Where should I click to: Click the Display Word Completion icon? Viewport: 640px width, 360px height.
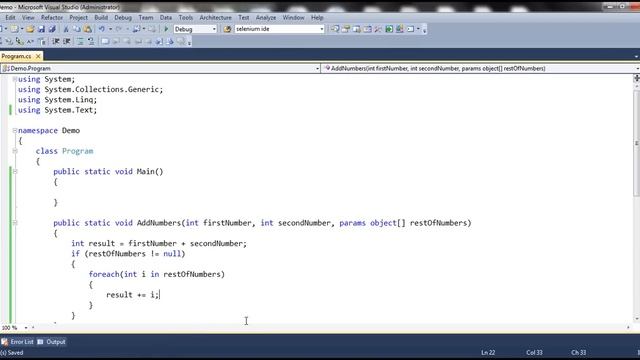[x=31, y=41]
